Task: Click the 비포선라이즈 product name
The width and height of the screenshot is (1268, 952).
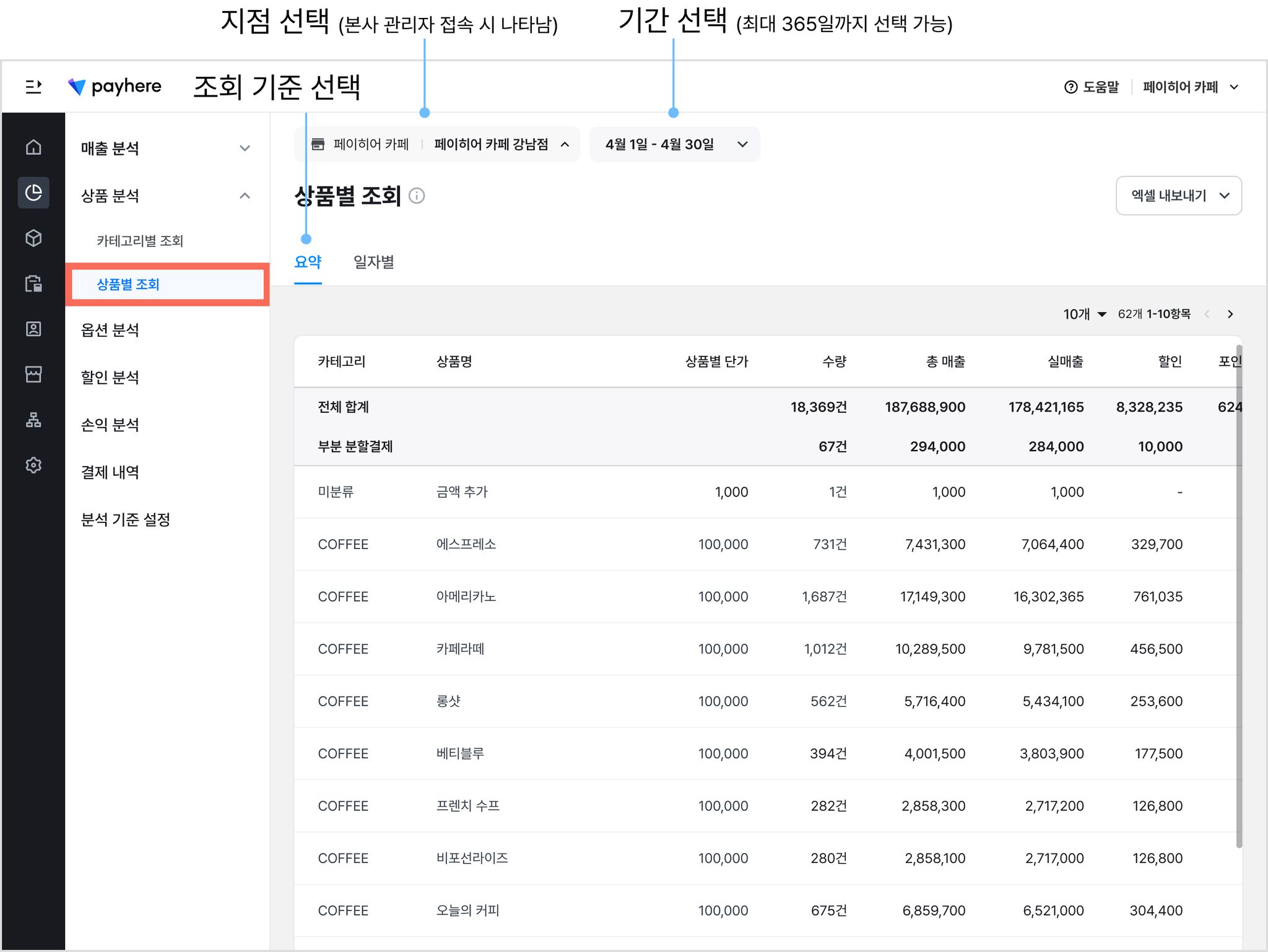Action: coord(472,859)
